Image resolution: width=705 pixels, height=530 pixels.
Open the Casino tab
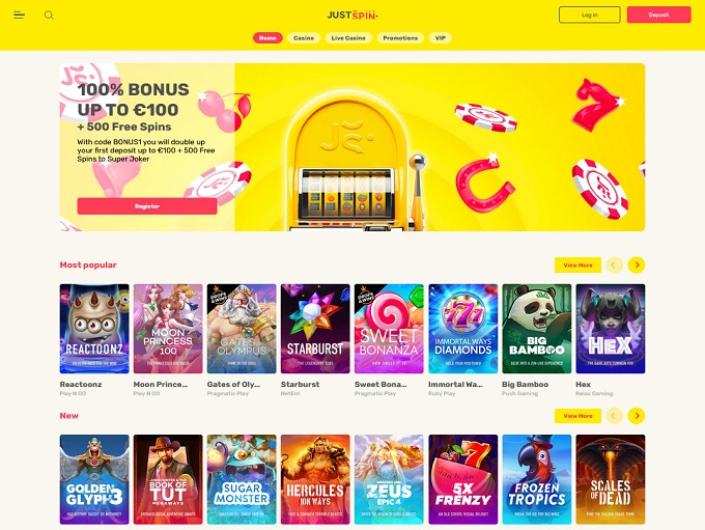point(303,38)
